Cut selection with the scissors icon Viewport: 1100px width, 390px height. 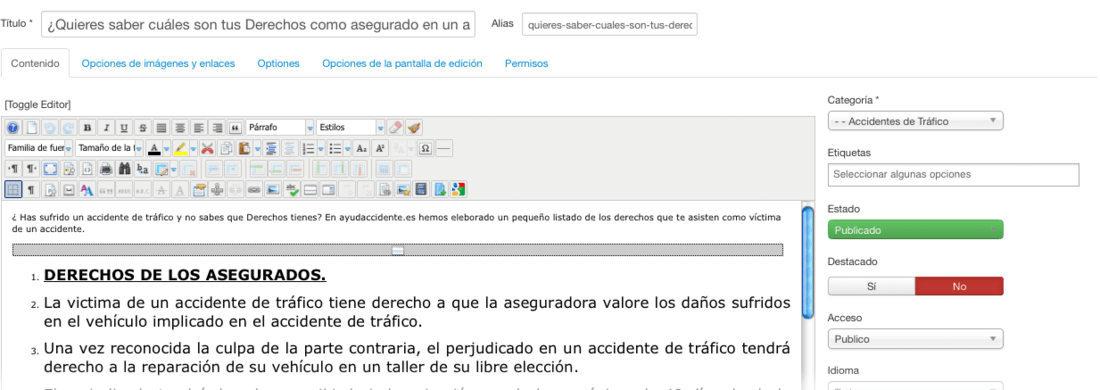pyautogui.click(x=208, y=148)
